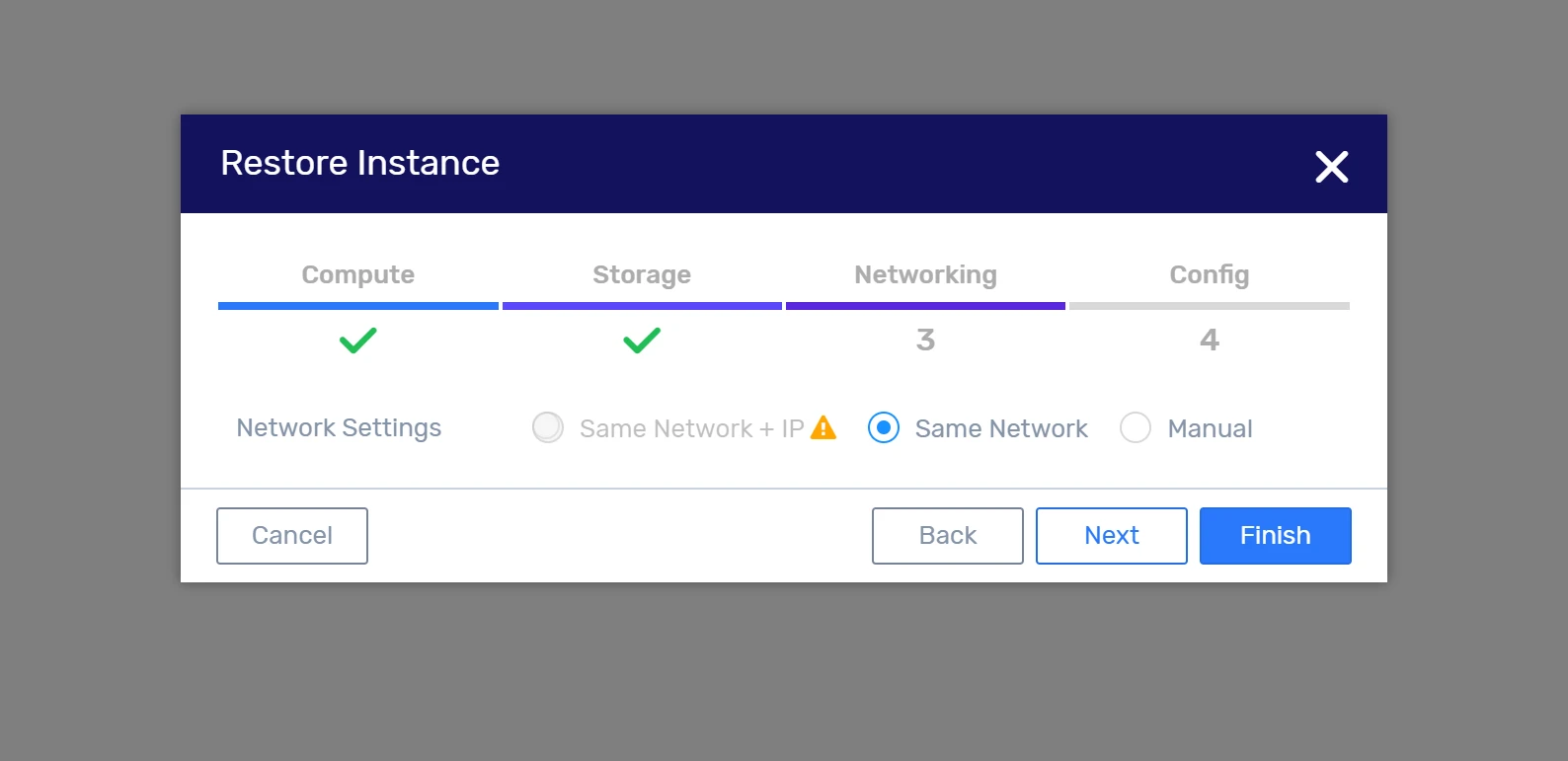This screenshot has height=761, width=1568.
Task: Click the warning triangle icon
Action: (x=823, y=428)
